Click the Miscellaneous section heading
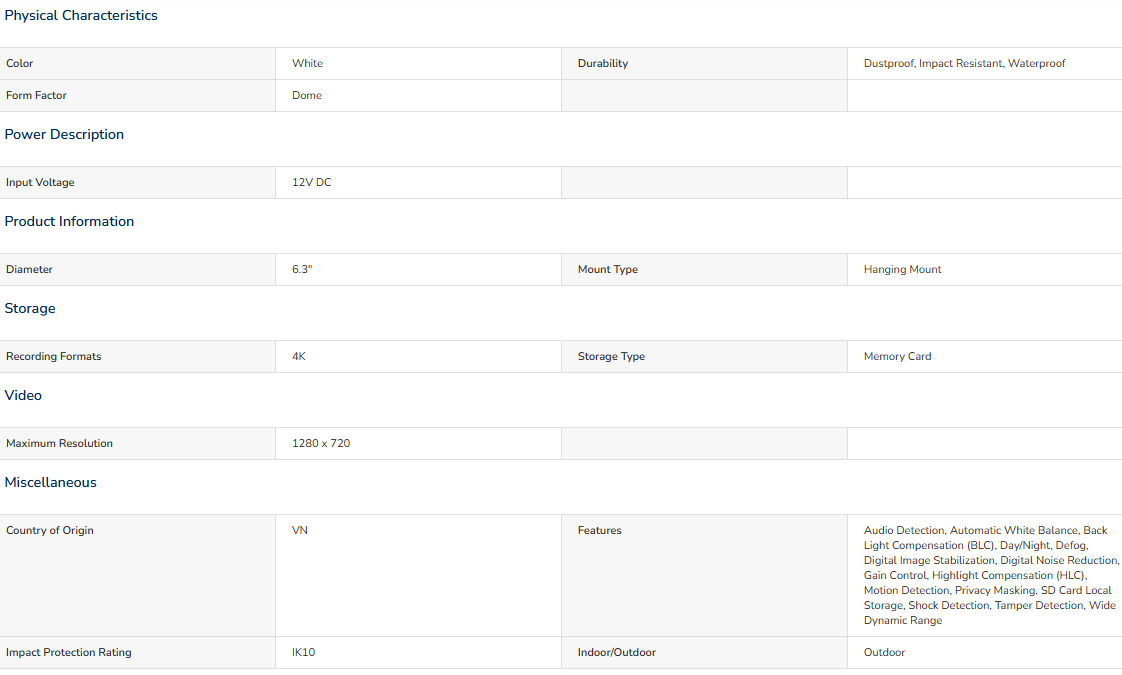1122x675 pixels. 51,482
